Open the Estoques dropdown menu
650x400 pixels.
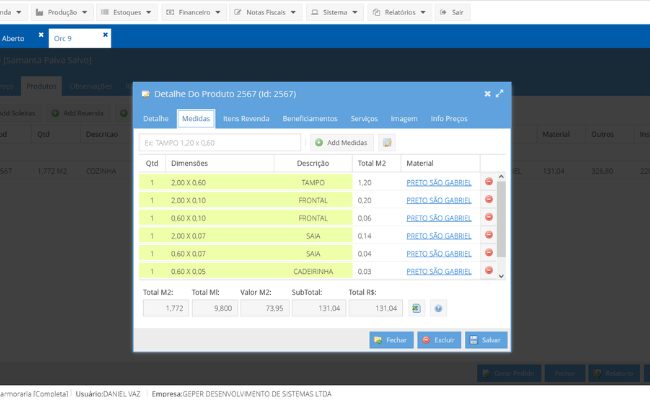(126, 12)
